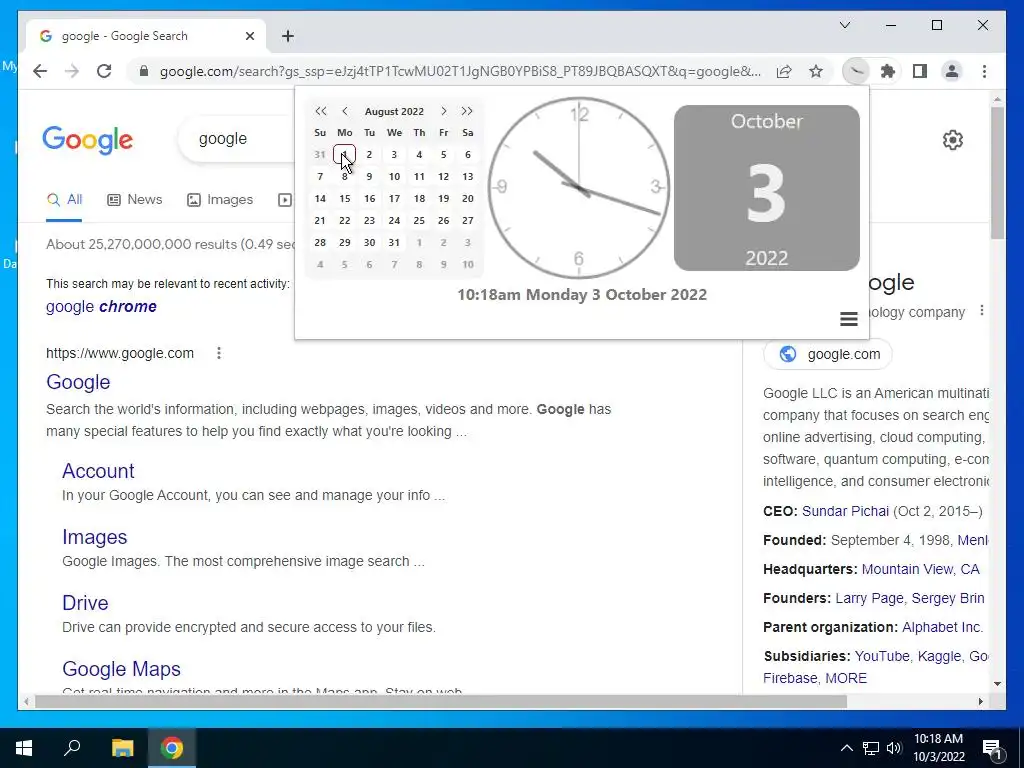The width and height of the screenshot is (1024, 768).
Task: Click MORE subsidiaries link
Action: tap(846, 679)
